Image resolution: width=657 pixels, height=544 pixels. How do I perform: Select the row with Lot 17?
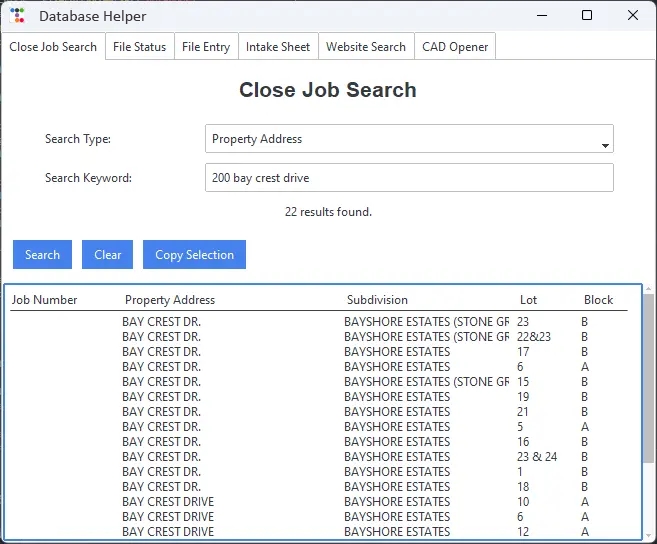318,352
